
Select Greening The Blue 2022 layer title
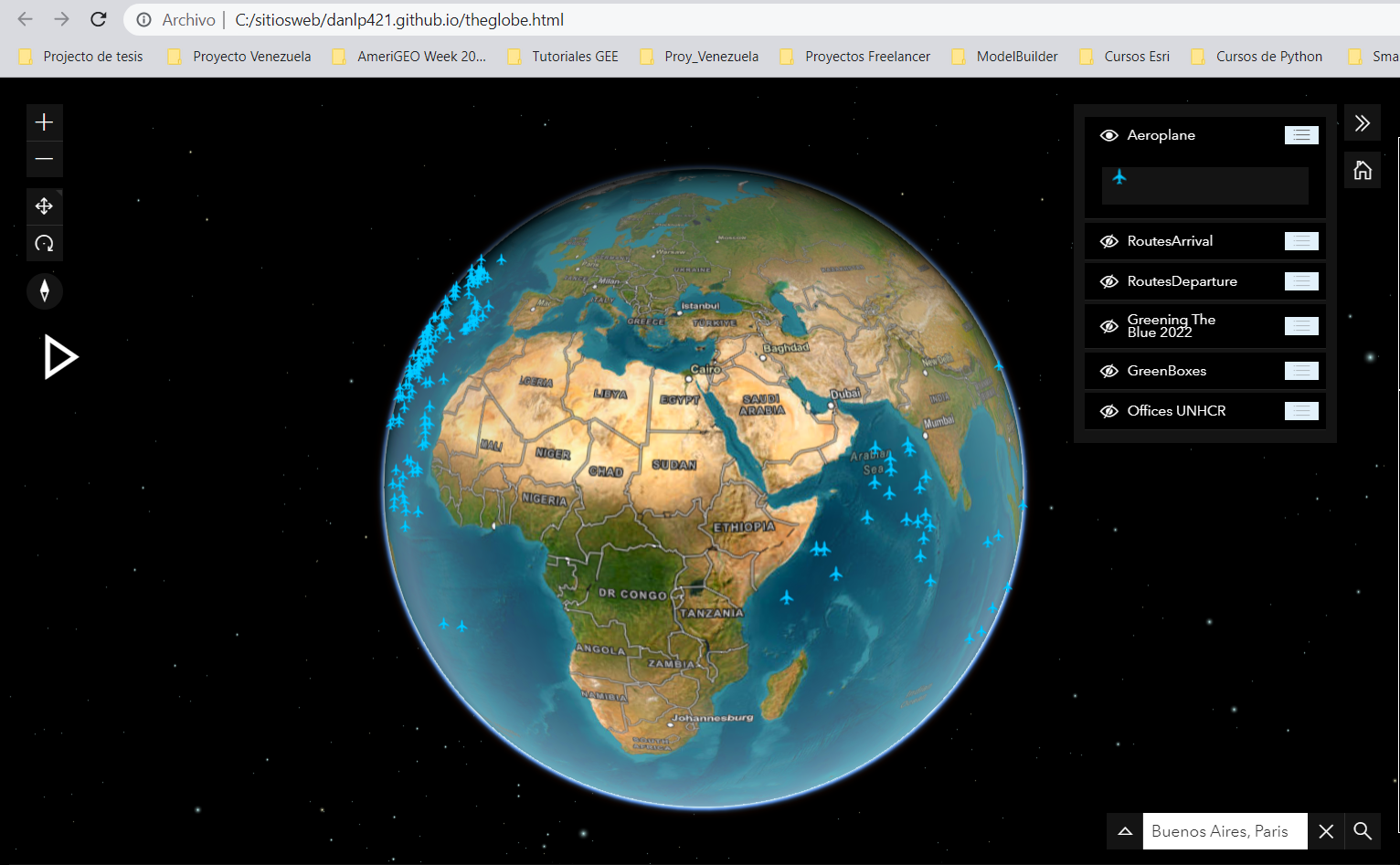1171,326
